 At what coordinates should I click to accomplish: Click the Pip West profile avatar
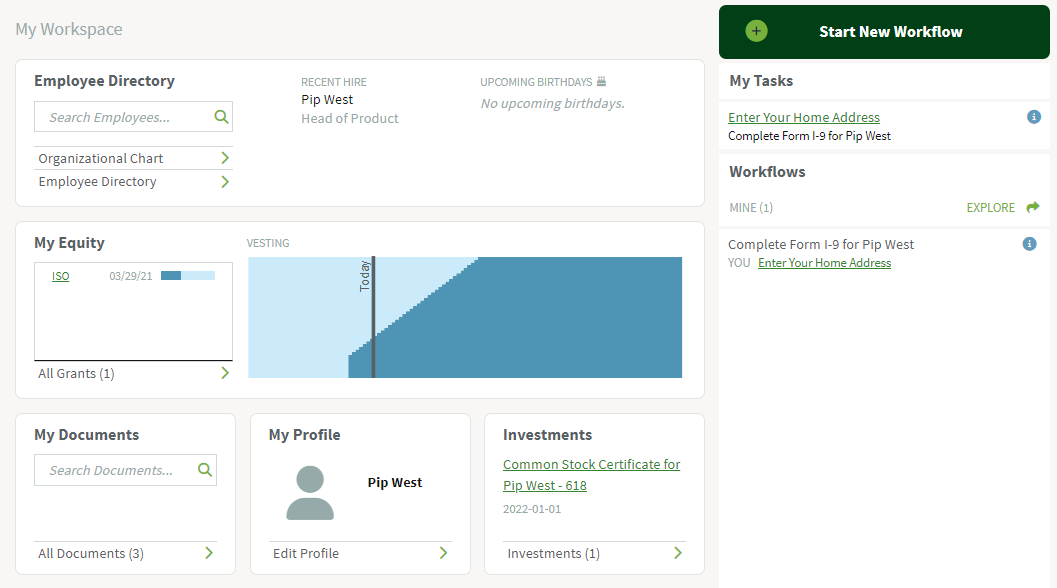[310, 493]
